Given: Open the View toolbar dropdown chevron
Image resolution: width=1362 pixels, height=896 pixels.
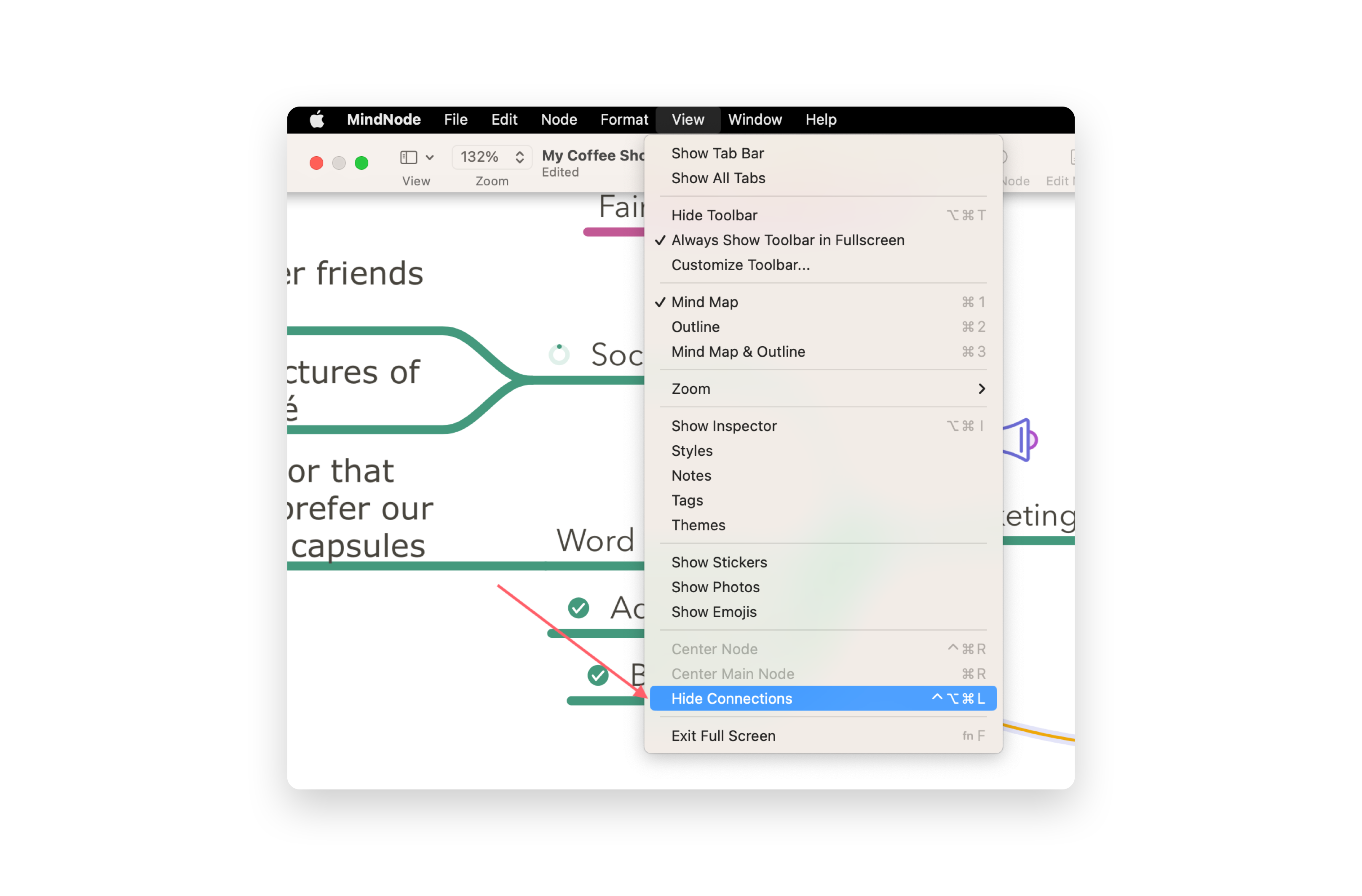Looking at the screenshot, I should [430, 157].
